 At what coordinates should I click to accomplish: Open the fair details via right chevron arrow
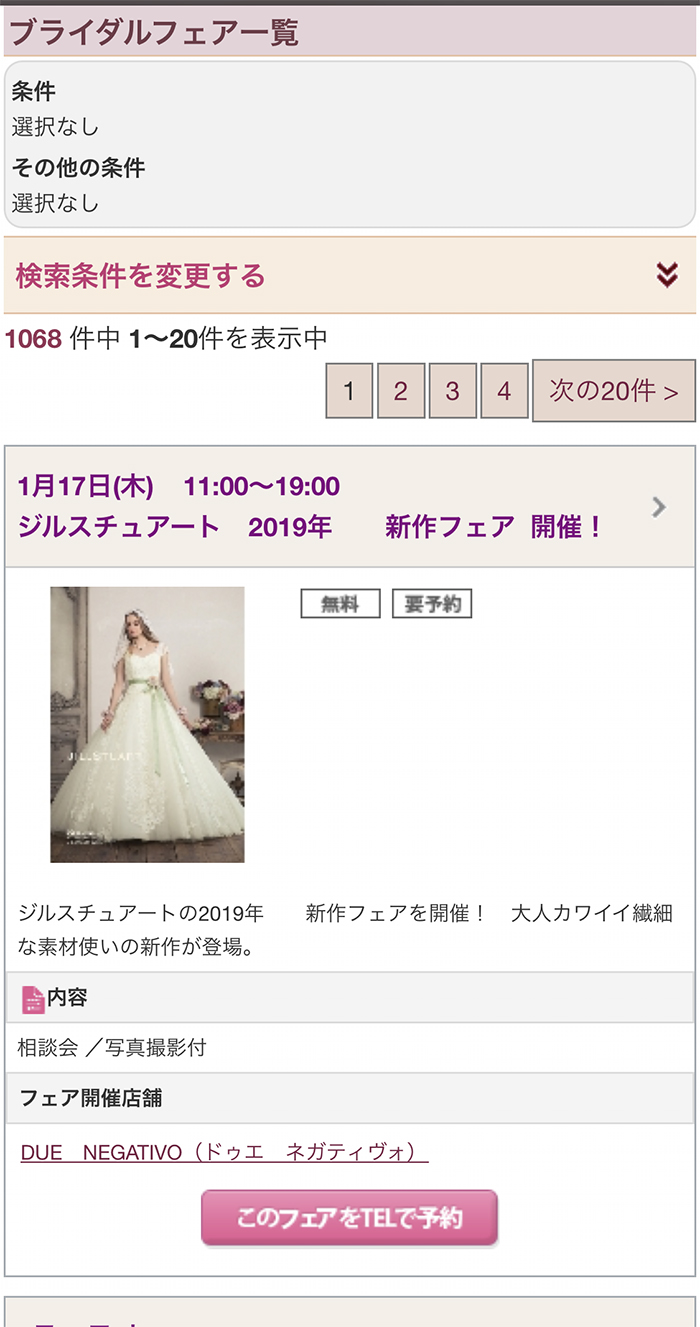(x=658, y=507)
